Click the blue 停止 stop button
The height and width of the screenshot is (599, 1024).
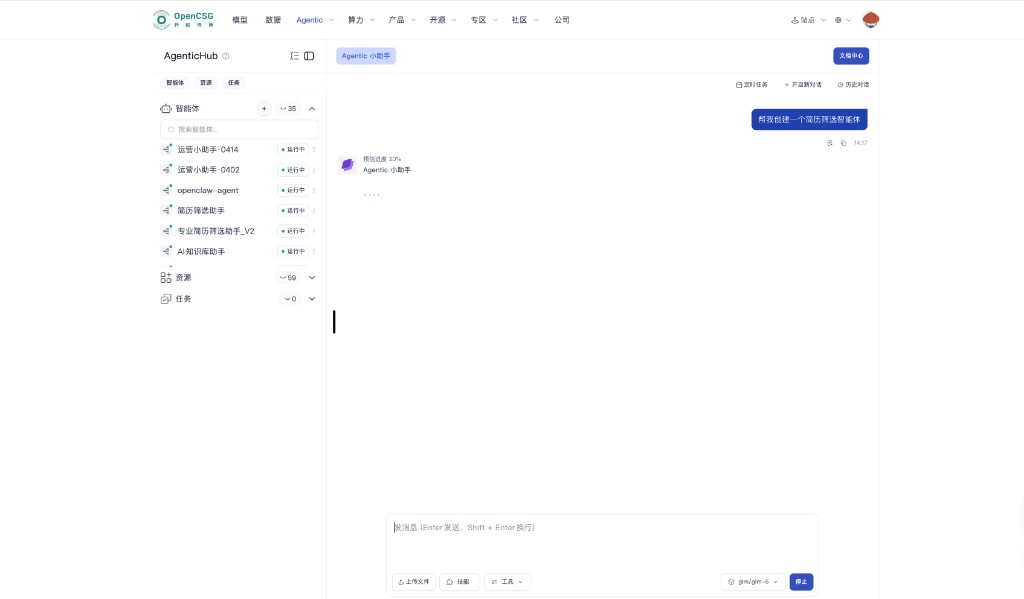801,581
